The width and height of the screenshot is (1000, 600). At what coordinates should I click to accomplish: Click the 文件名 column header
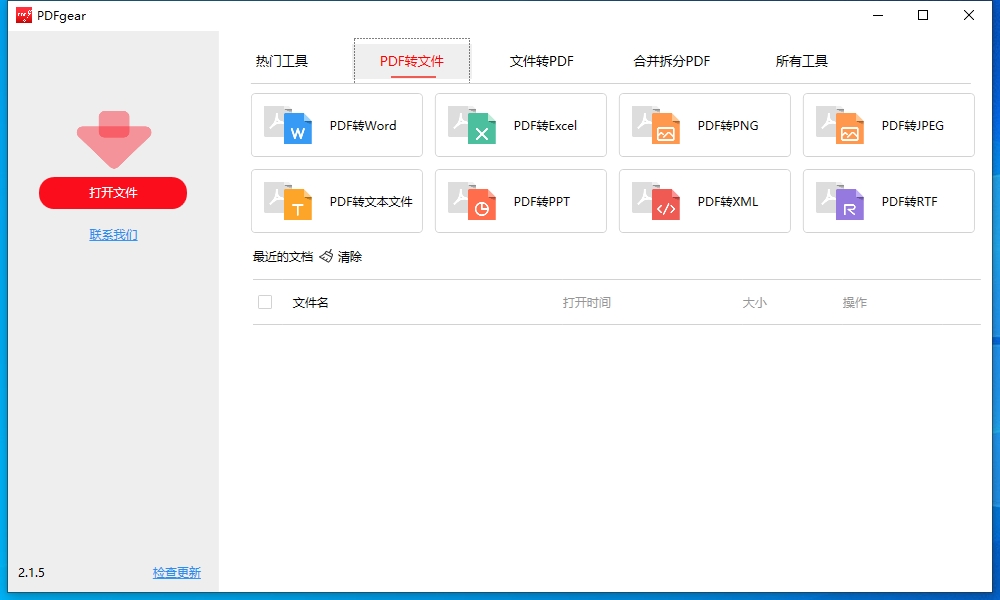click(x=311, y=302)
